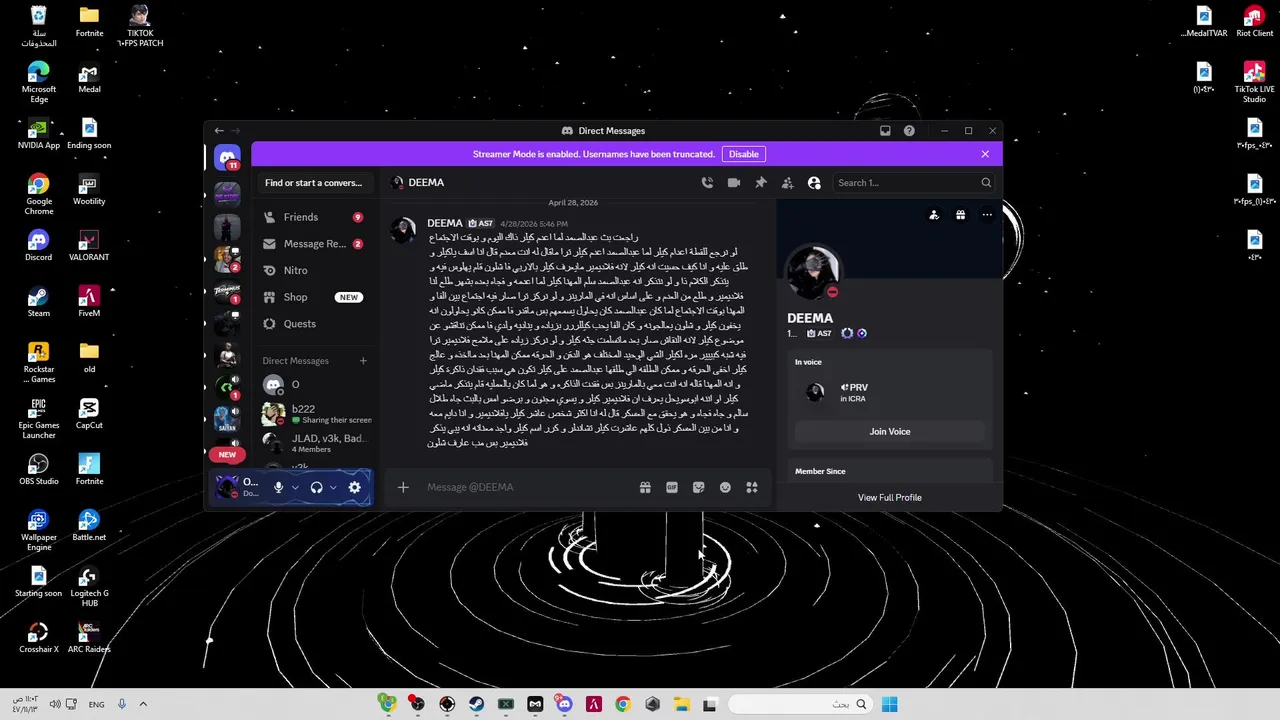Open Discord home Direct Messages icon
This screenshot has height=720, width=1280.
227,158
